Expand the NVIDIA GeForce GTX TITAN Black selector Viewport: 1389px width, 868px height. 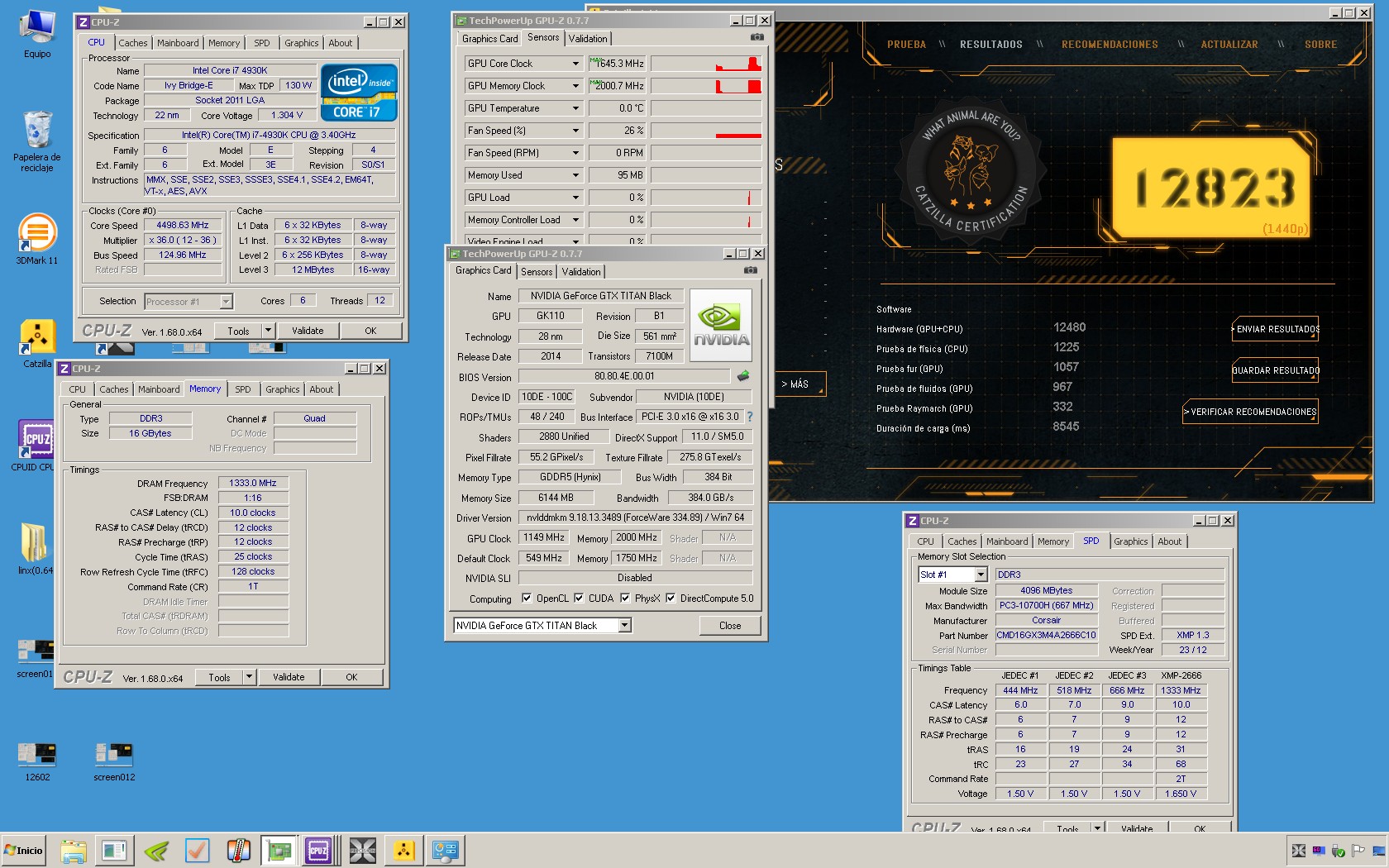point(625,626)
